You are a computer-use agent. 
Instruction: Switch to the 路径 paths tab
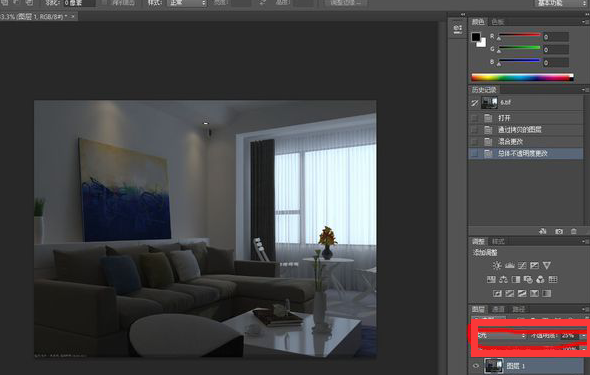(x=518, y=309)
